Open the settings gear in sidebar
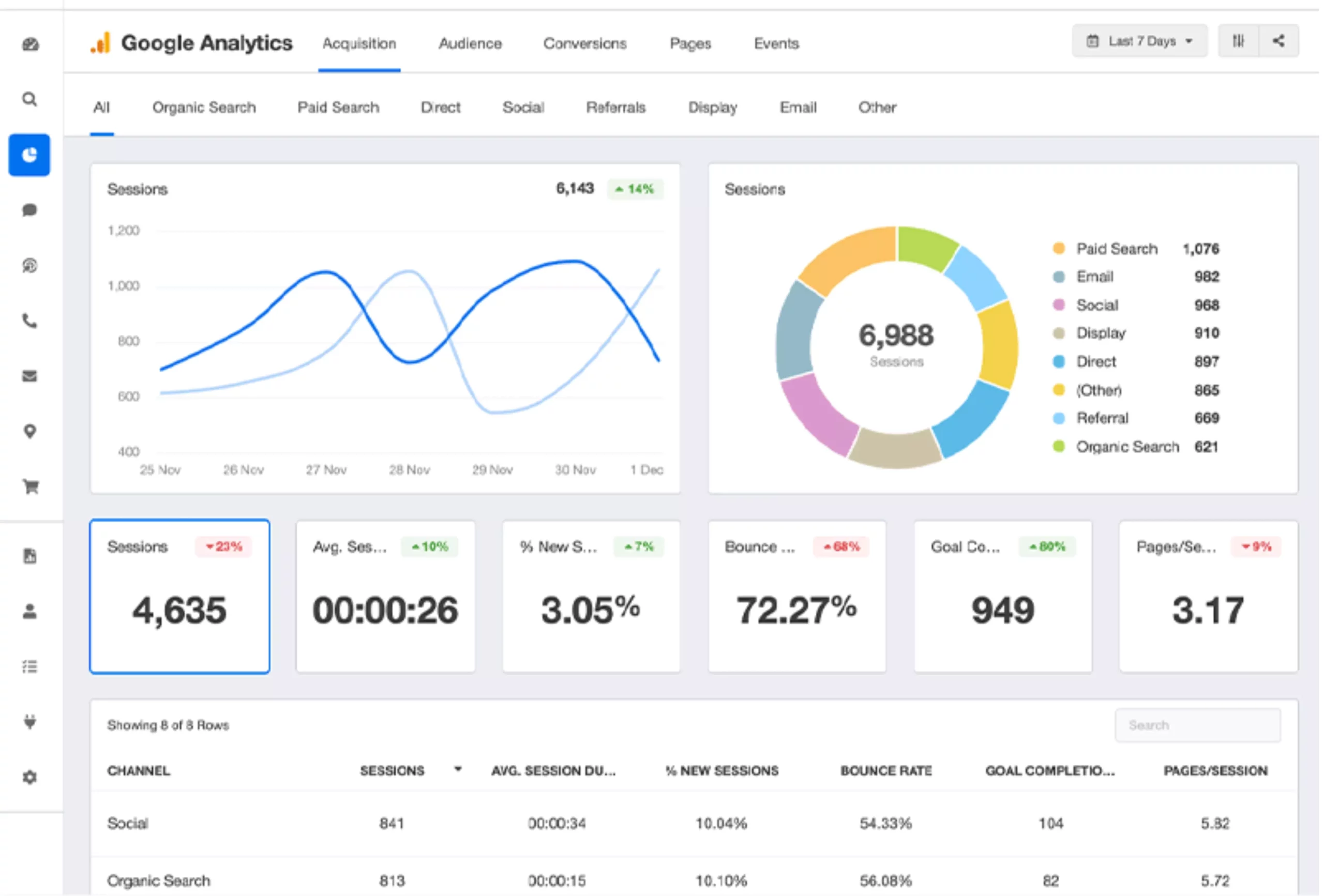Screen dimensions: 1324x896 coord(29,778)
